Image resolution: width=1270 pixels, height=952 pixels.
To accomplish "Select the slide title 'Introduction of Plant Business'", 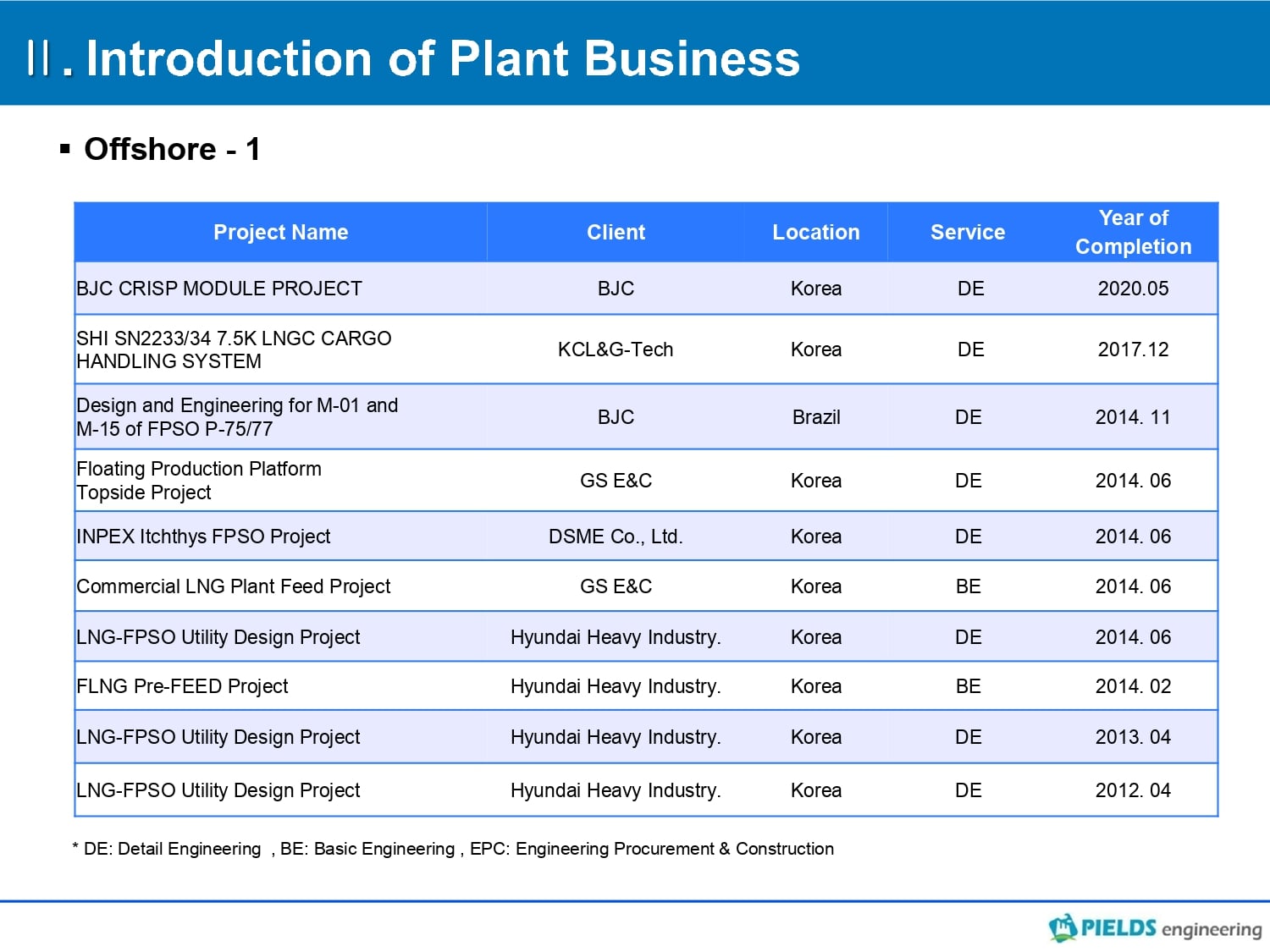I will click(x=443, y=58).
